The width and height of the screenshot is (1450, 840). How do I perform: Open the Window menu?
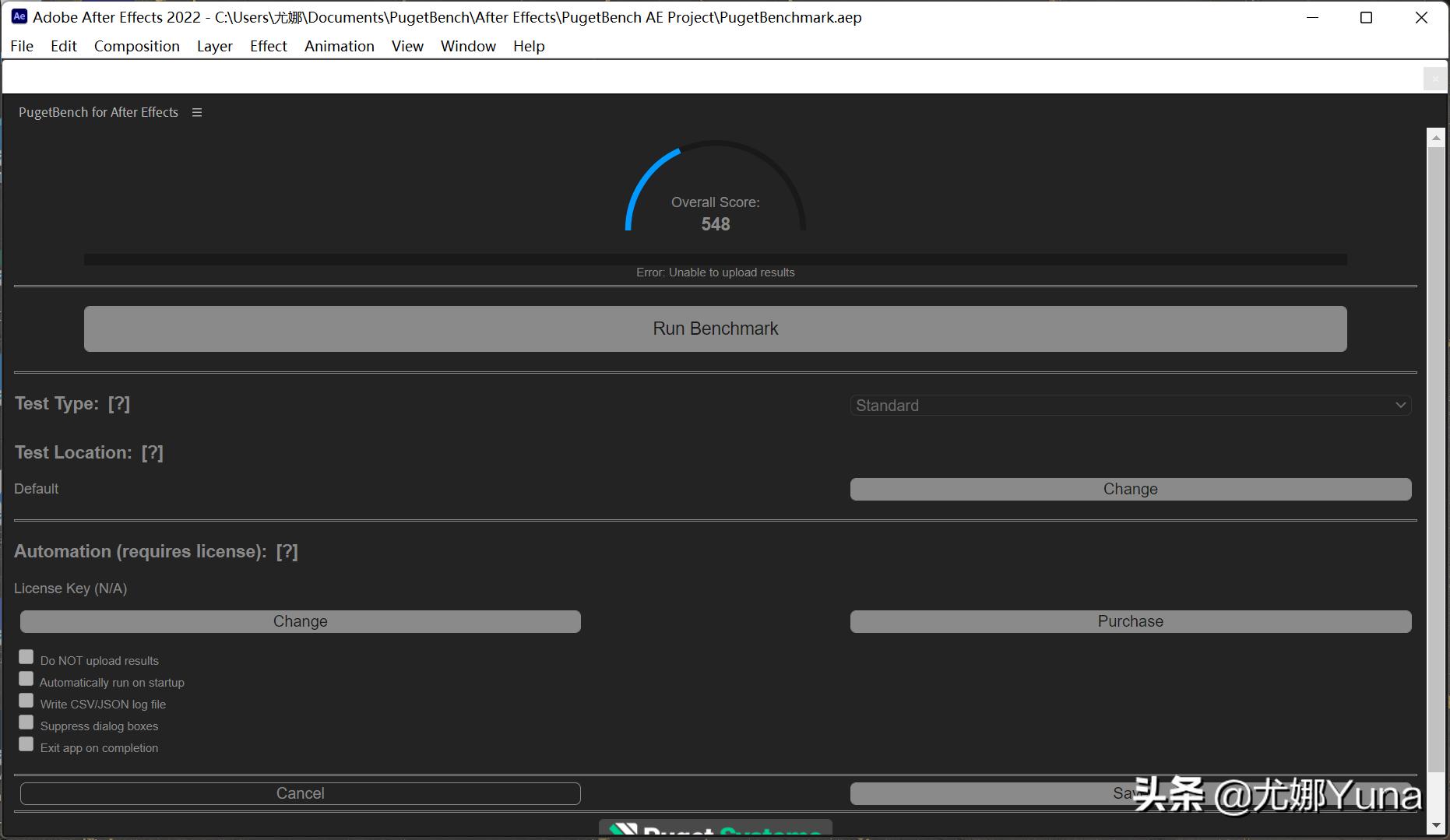pos(468,46)
